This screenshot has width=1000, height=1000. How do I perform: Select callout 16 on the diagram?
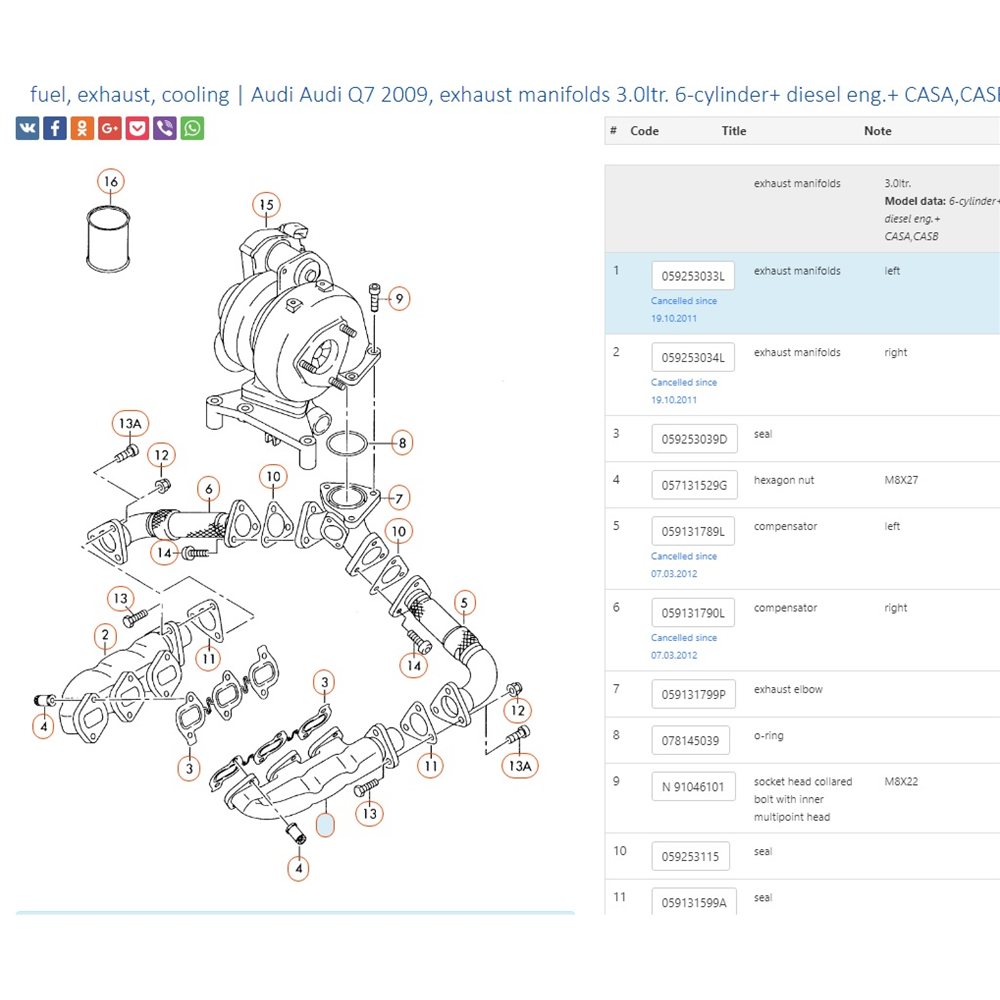tap(111, 181)
